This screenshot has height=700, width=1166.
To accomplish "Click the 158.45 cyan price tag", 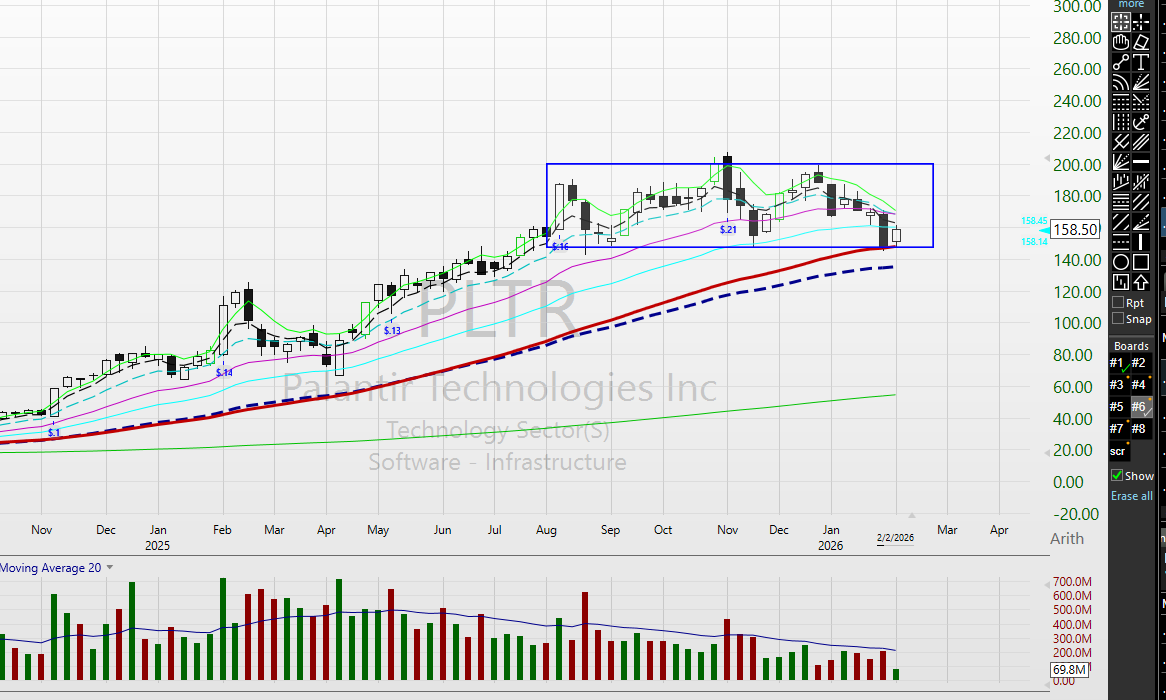I will pyautogui.click(x=1034, y=221).
